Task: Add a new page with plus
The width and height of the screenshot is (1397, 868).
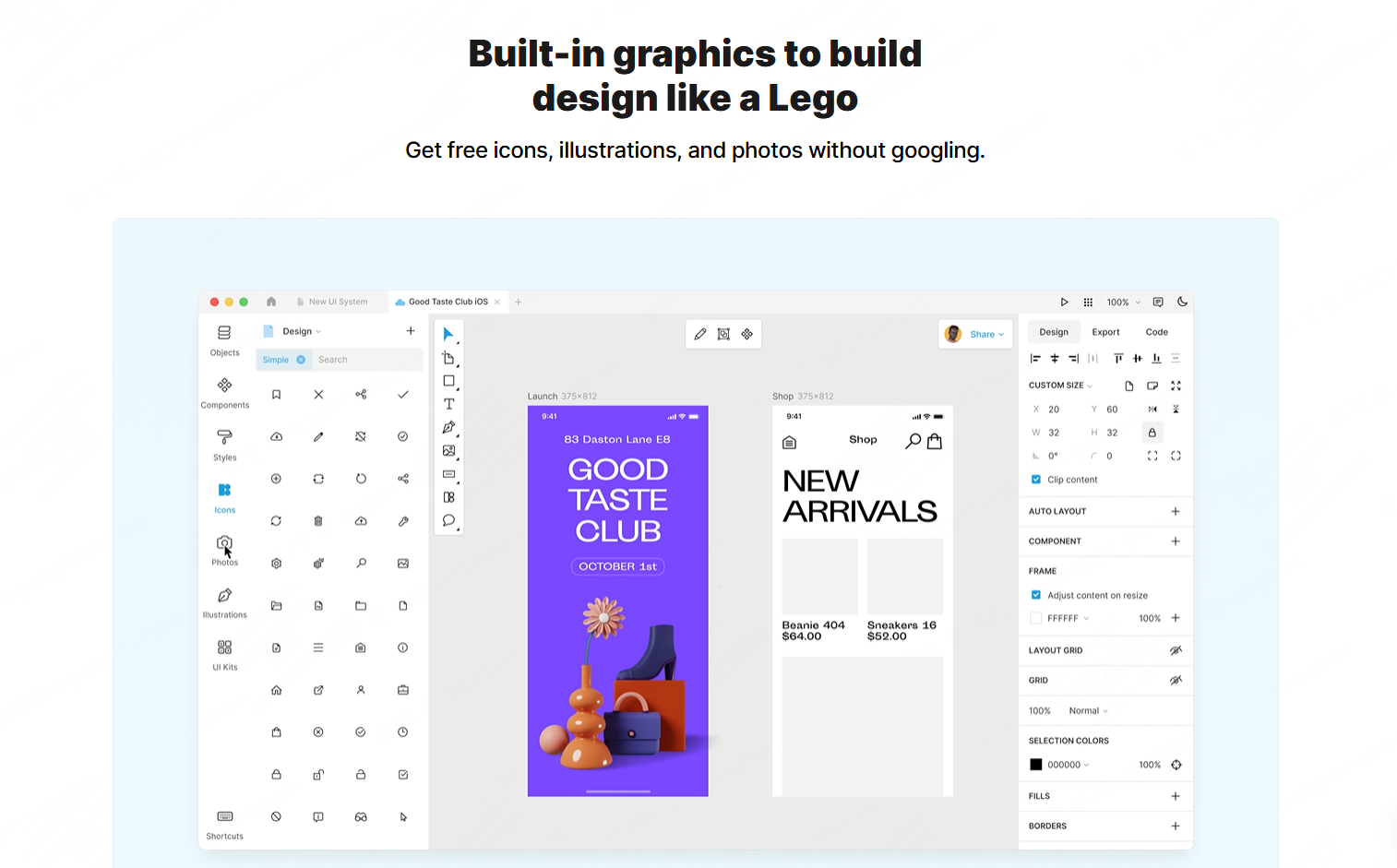Action: 411,331
